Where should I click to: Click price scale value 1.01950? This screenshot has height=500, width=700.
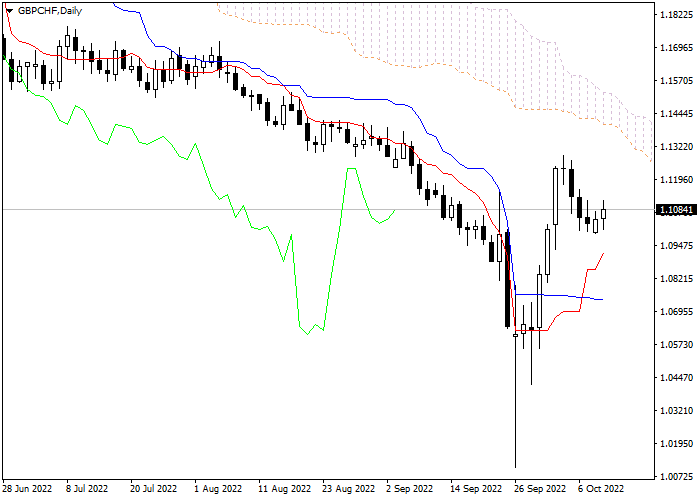[676, 444]
